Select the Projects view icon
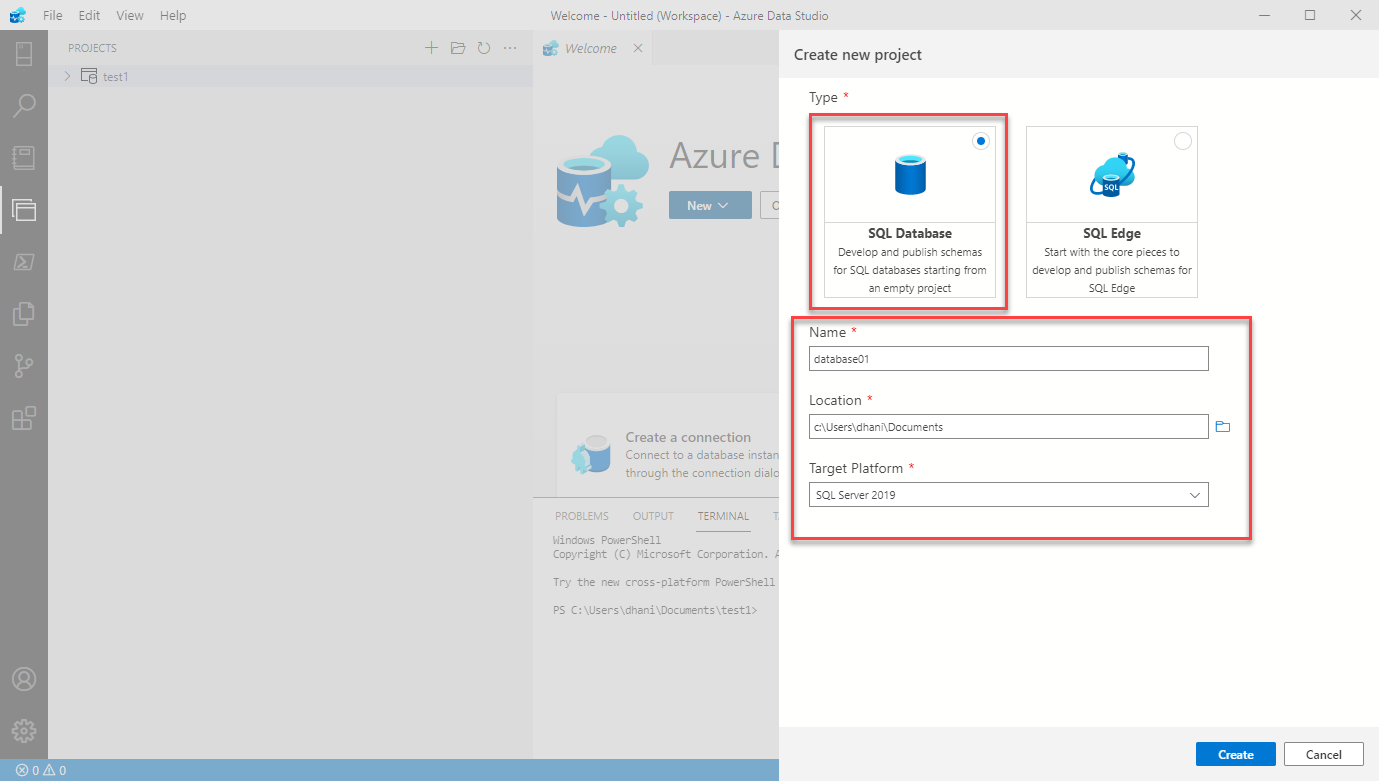Viewport: 1379px width, 781px height. pyautogui.click(x=24, y=210)
